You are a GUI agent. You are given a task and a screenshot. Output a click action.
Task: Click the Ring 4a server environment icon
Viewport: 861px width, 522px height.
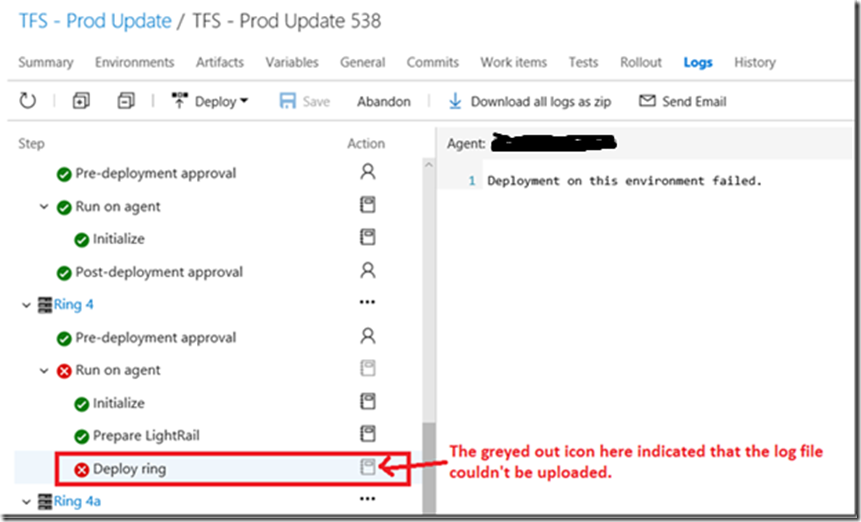[x=44, y=502]
